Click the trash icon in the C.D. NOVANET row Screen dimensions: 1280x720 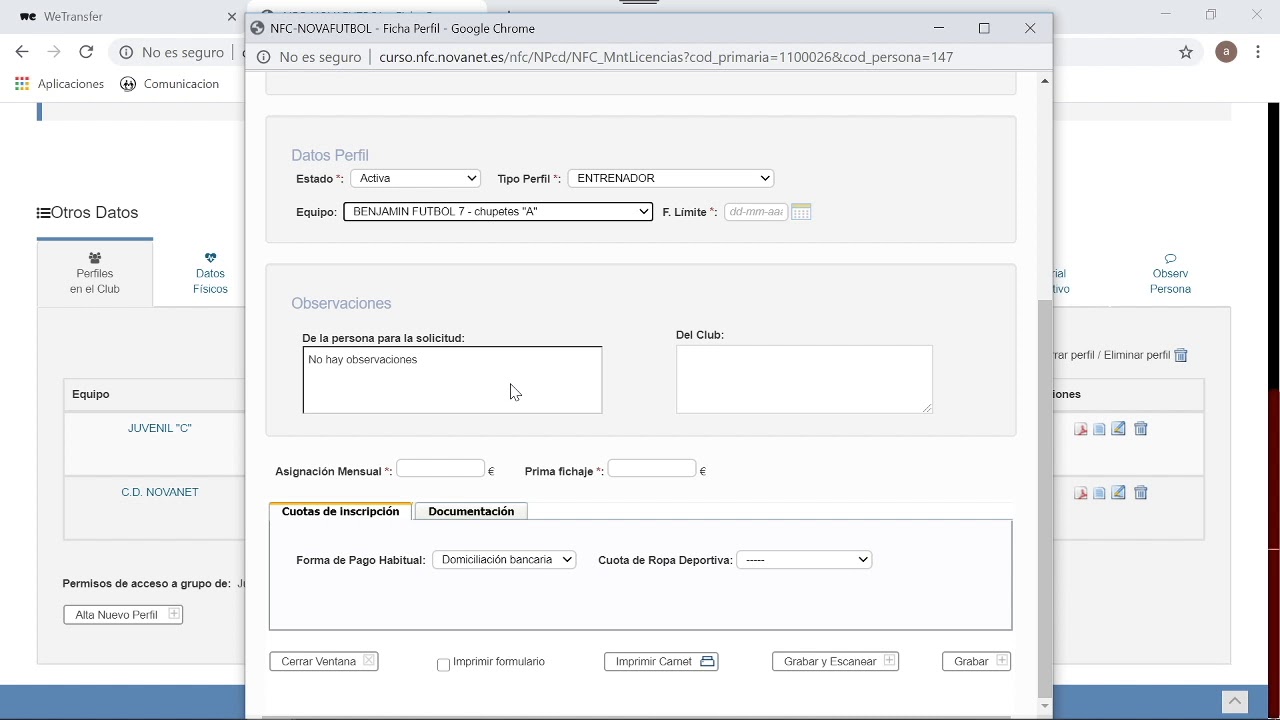(1141, 493)
